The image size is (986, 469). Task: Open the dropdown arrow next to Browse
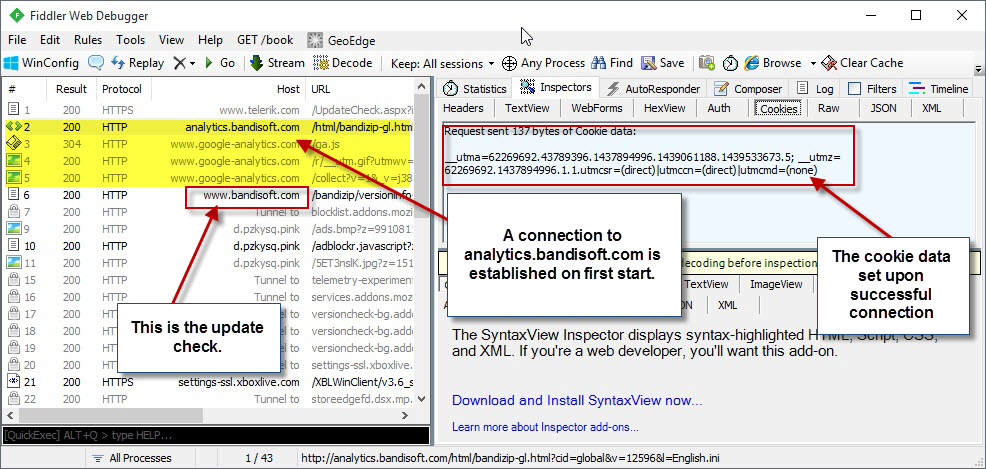coord(812,63)
